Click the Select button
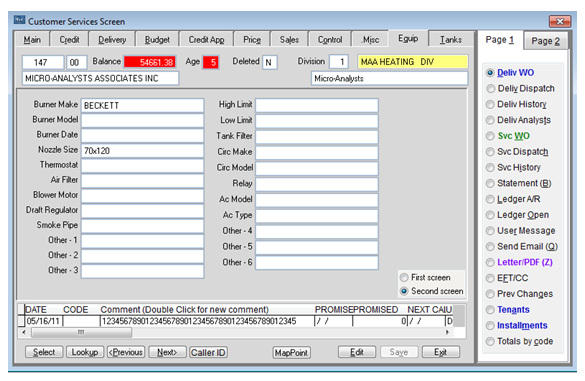The height and width of the screenshot is (381, 585). pos(44,352)
